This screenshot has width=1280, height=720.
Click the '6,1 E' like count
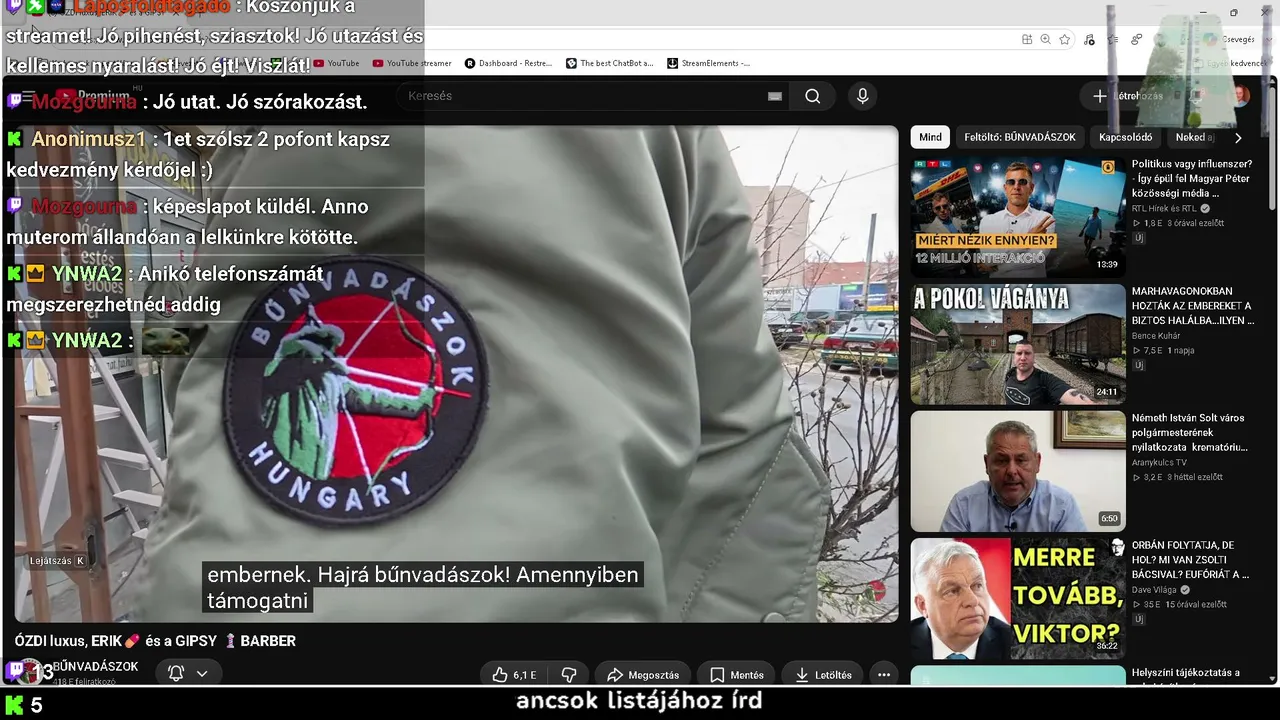(524, 675)
